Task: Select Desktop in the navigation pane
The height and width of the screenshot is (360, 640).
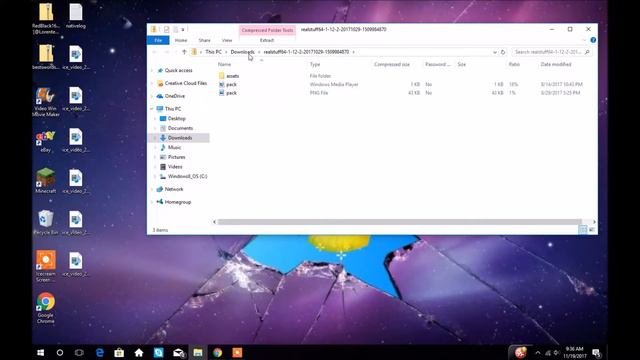Action: [176, 118]
